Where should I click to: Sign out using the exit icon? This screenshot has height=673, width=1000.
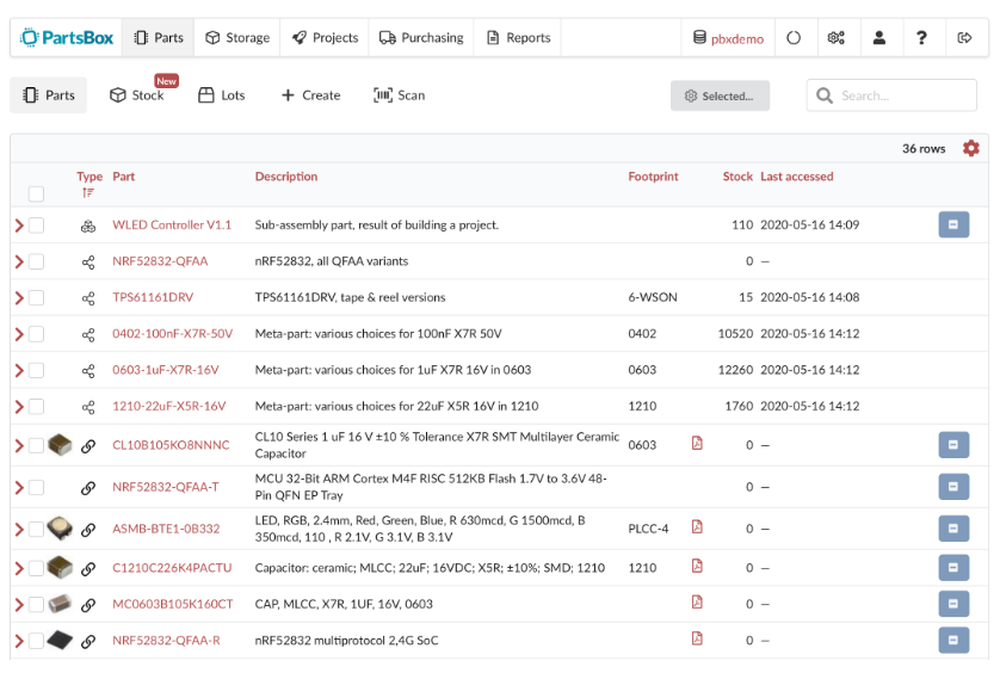pos(963,37)
